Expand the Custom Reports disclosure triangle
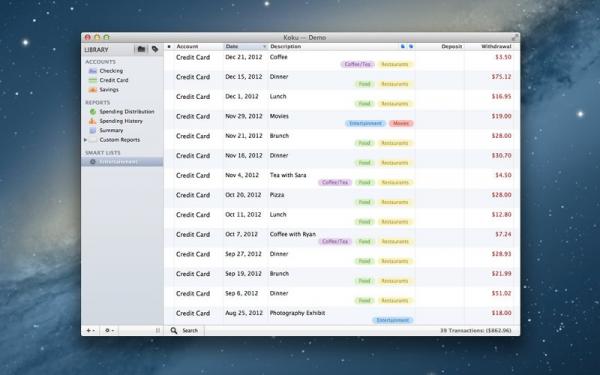The width and height of the screenshot is (600, 375). point(85,140)
